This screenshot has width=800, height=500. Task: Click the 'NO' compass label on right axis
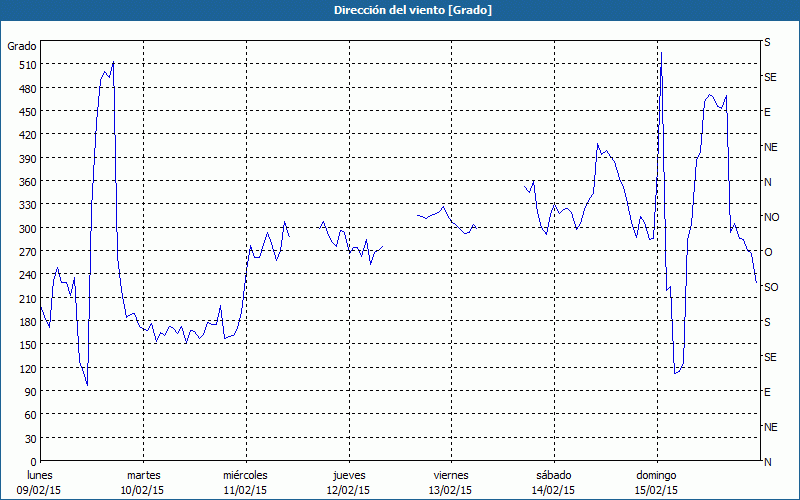click(x=771, y=217)
